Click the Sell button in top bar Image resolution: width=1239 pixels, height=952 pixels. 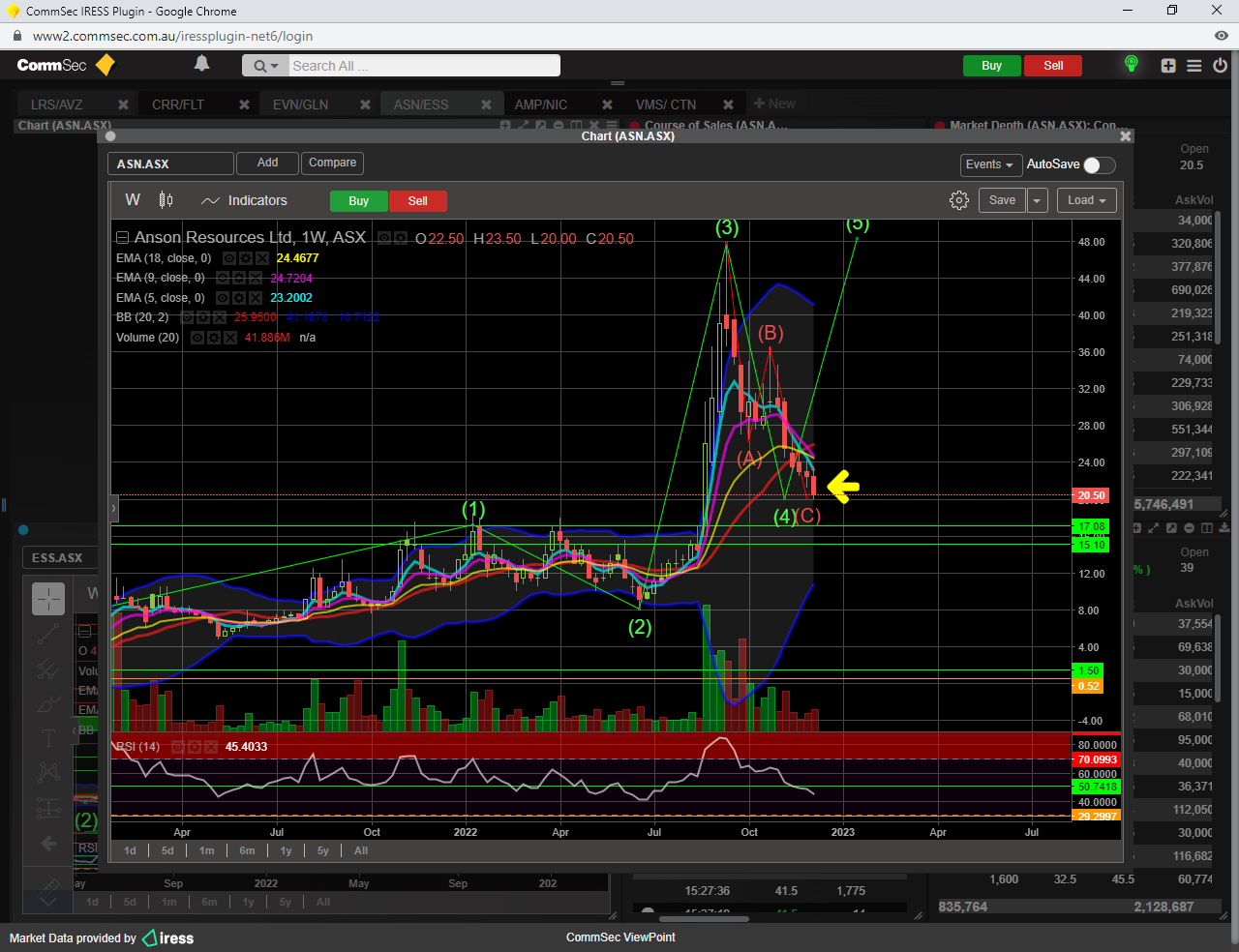(x=1053, y=66)
